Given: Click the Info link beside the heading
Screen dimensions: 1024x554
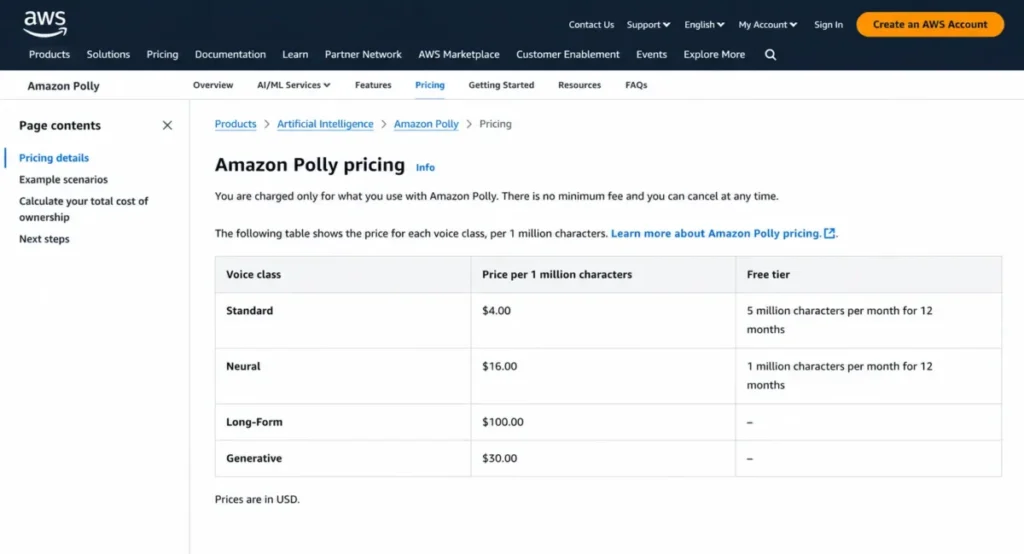Looking at the screenshot, I should coord(425,167).
